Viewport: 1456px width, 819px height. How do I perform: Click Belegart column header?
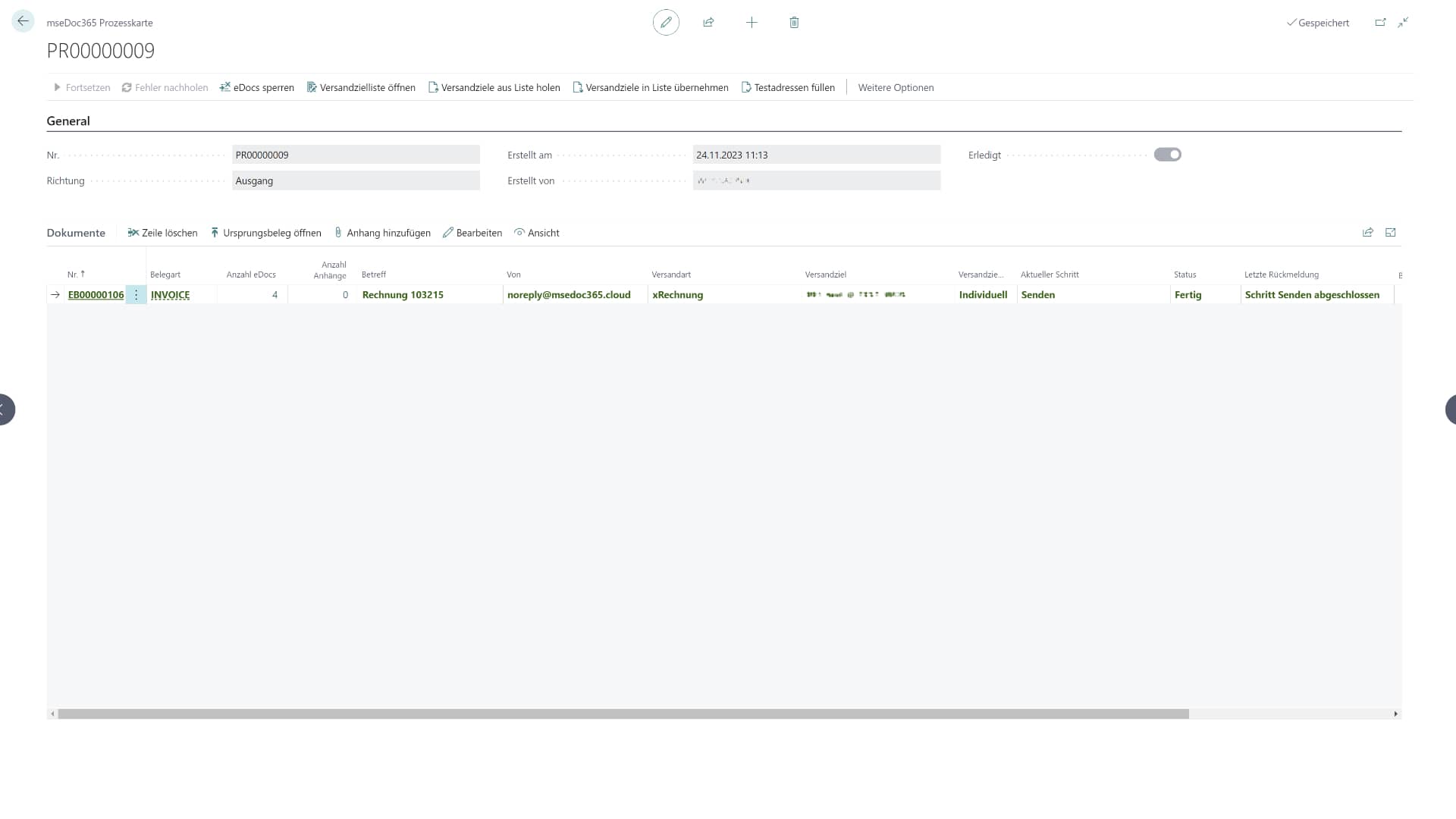165,275
